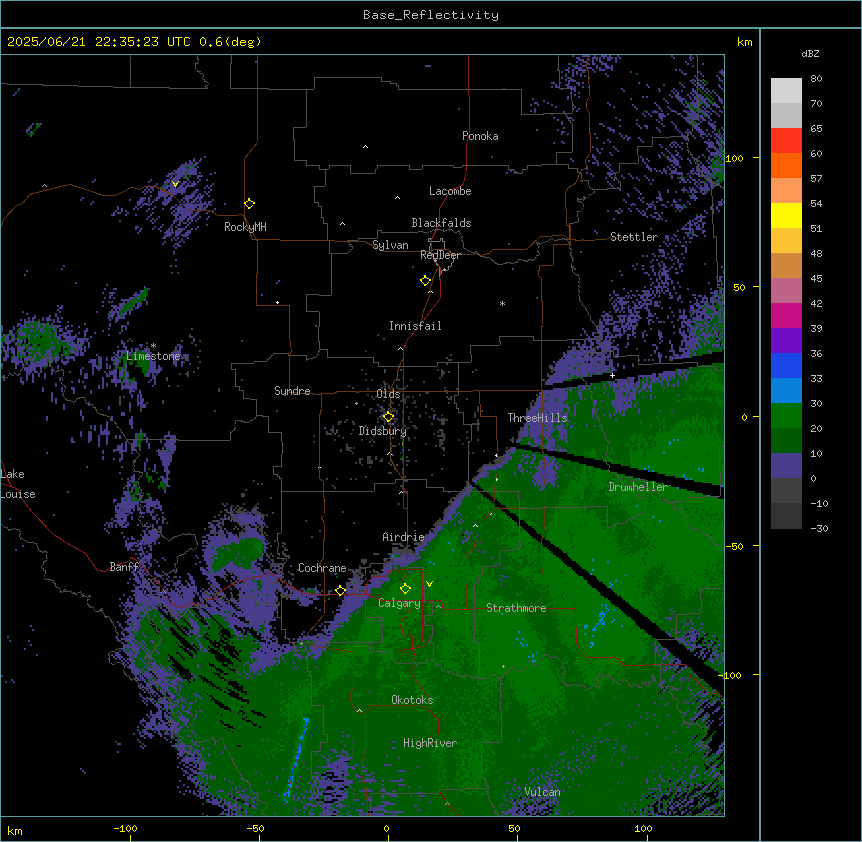Select the Drumheller label
The image size is (862, 842).
tap(638, 487)
